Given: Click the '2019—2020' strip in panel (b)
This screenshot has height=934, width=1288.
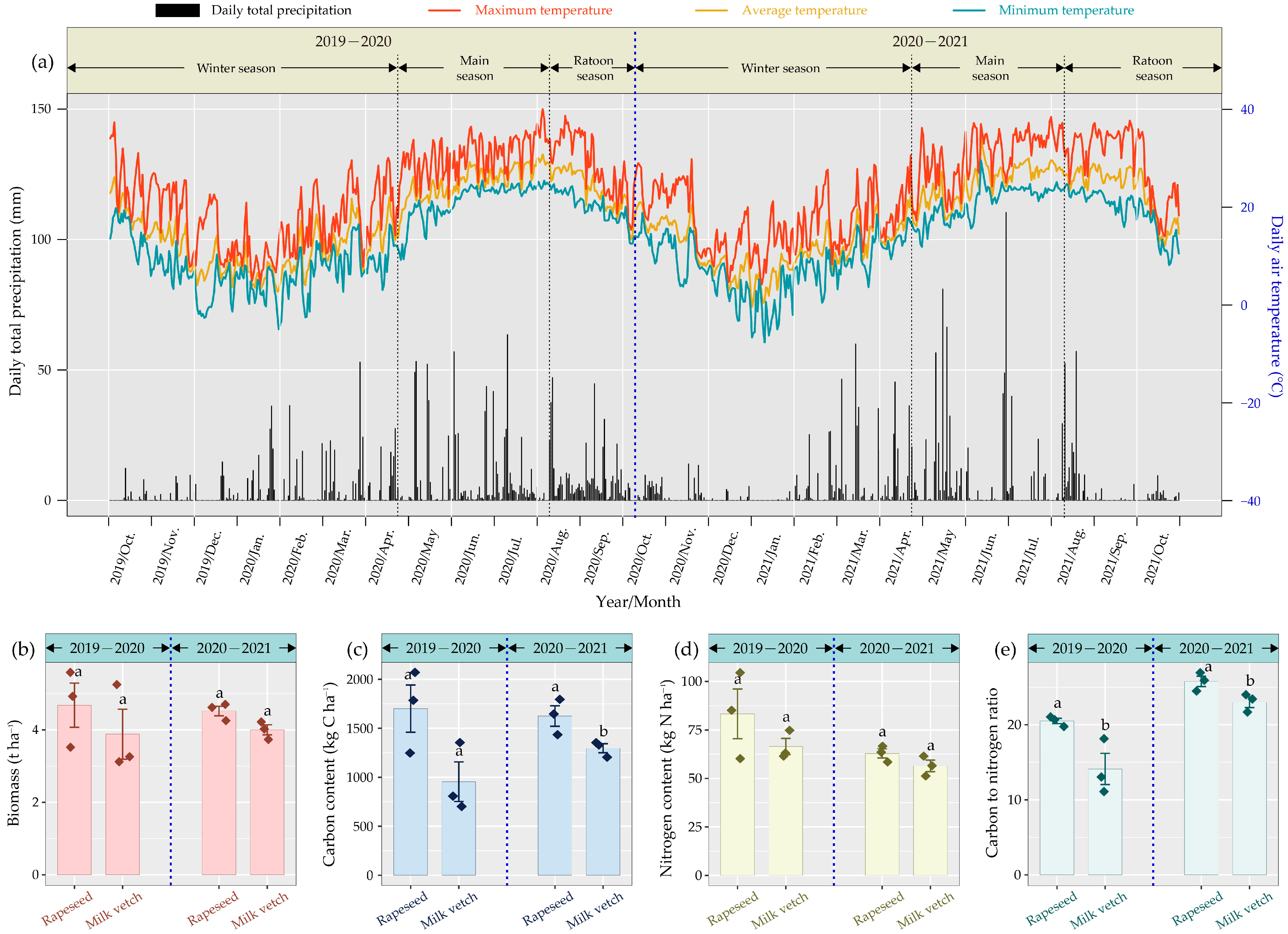Looking at the screenshot, I should click(107, 648).
